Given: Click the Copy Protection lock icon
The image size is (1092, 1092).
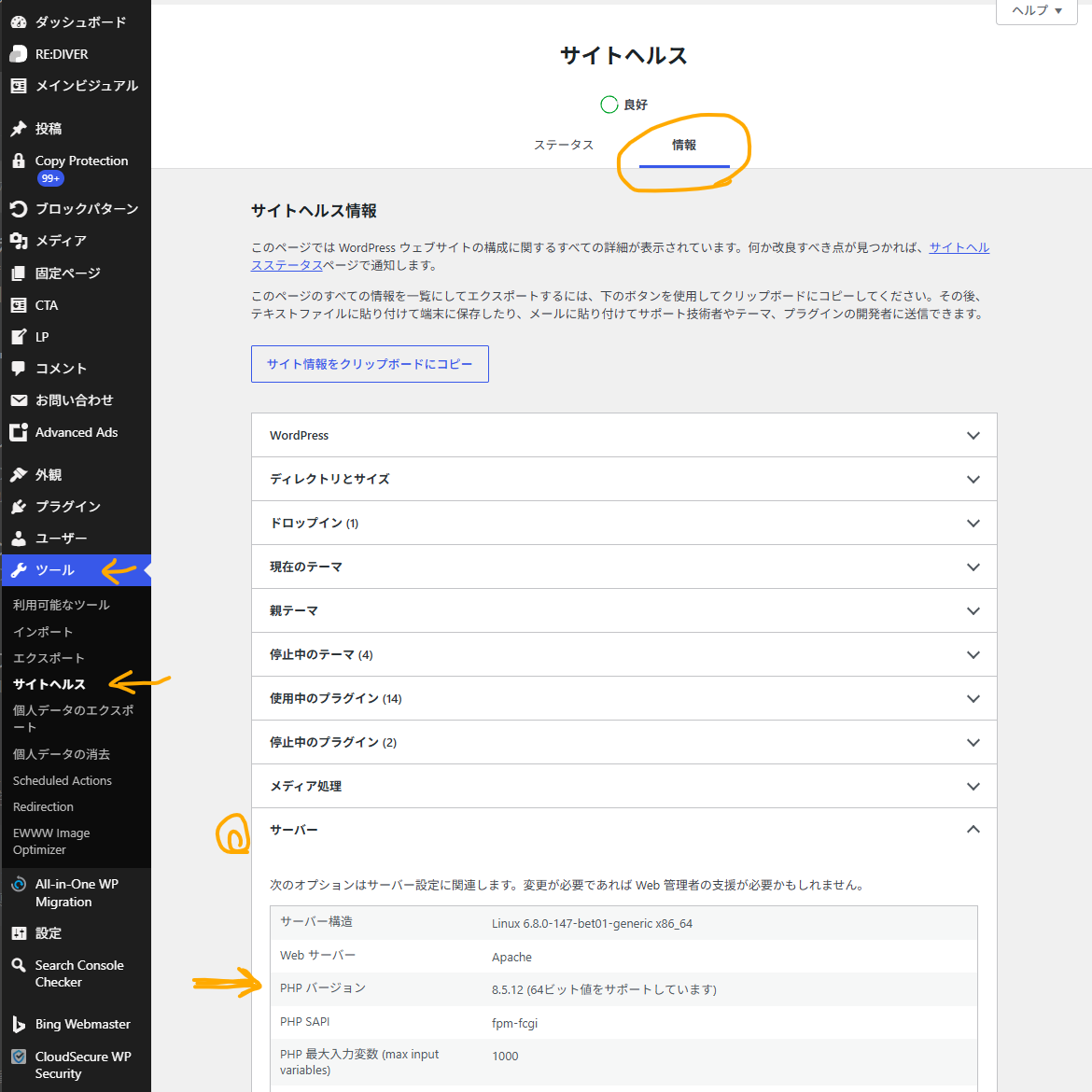Looking at the screenshot, I should [x=19, y=161].
